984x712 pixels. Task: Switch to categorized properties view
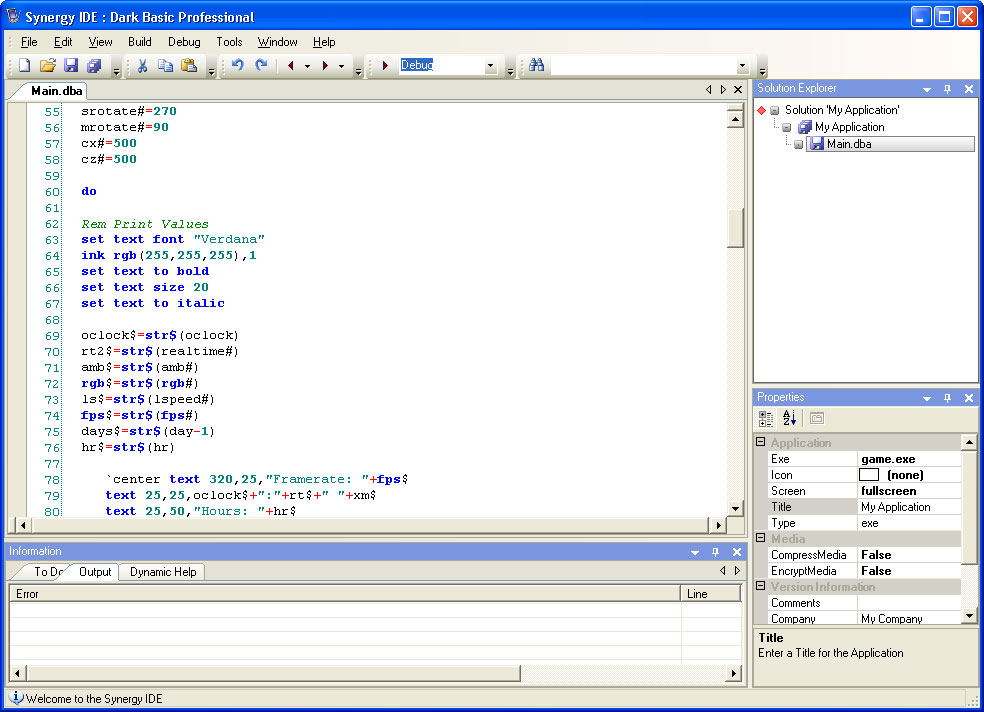tap(766, 418)
